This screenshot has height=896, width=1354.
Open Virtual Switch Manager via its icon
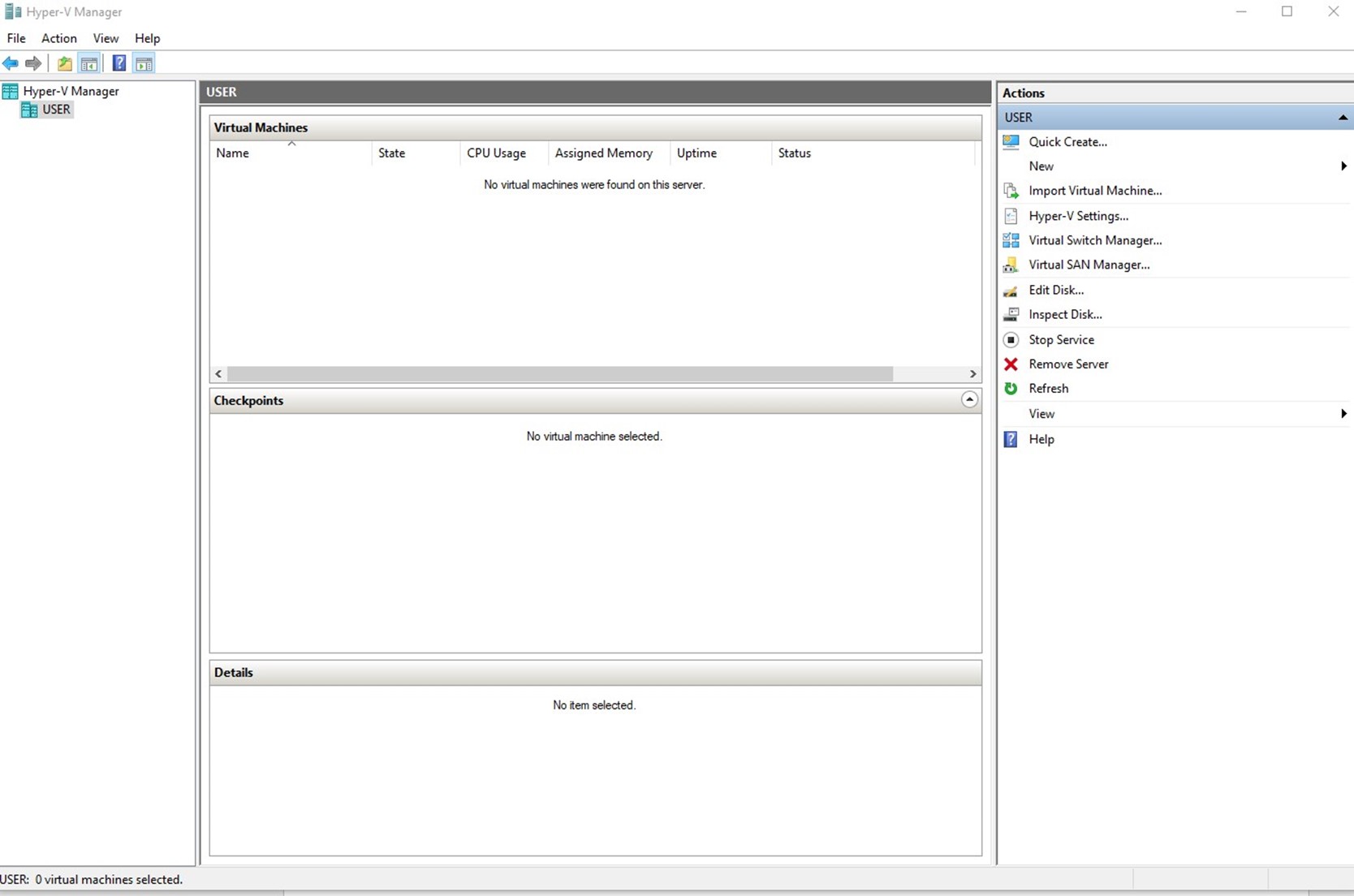[1011, 240]
